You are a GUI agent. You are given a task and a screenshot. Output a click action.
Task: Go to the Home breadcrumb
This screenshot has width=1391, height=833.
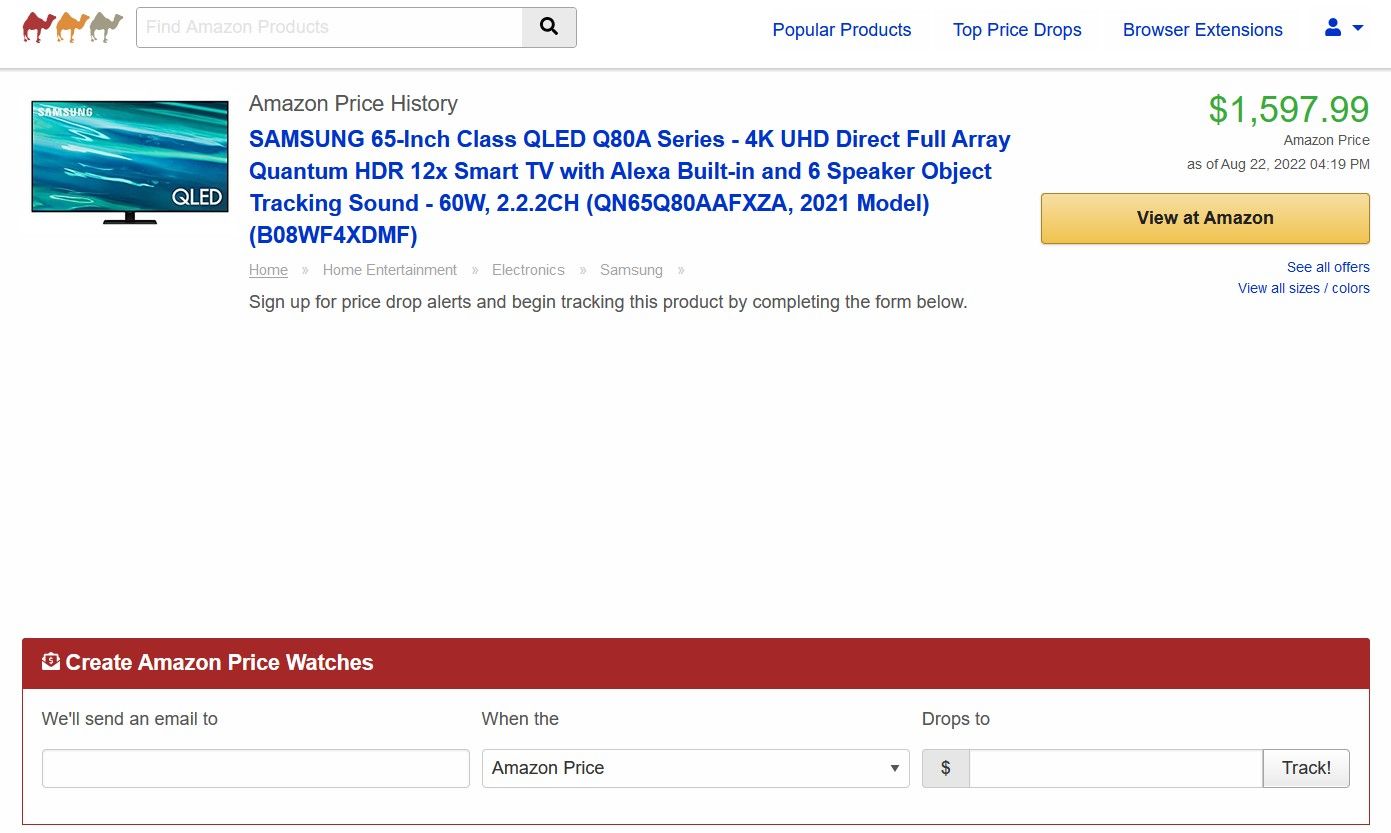[268, 270]
